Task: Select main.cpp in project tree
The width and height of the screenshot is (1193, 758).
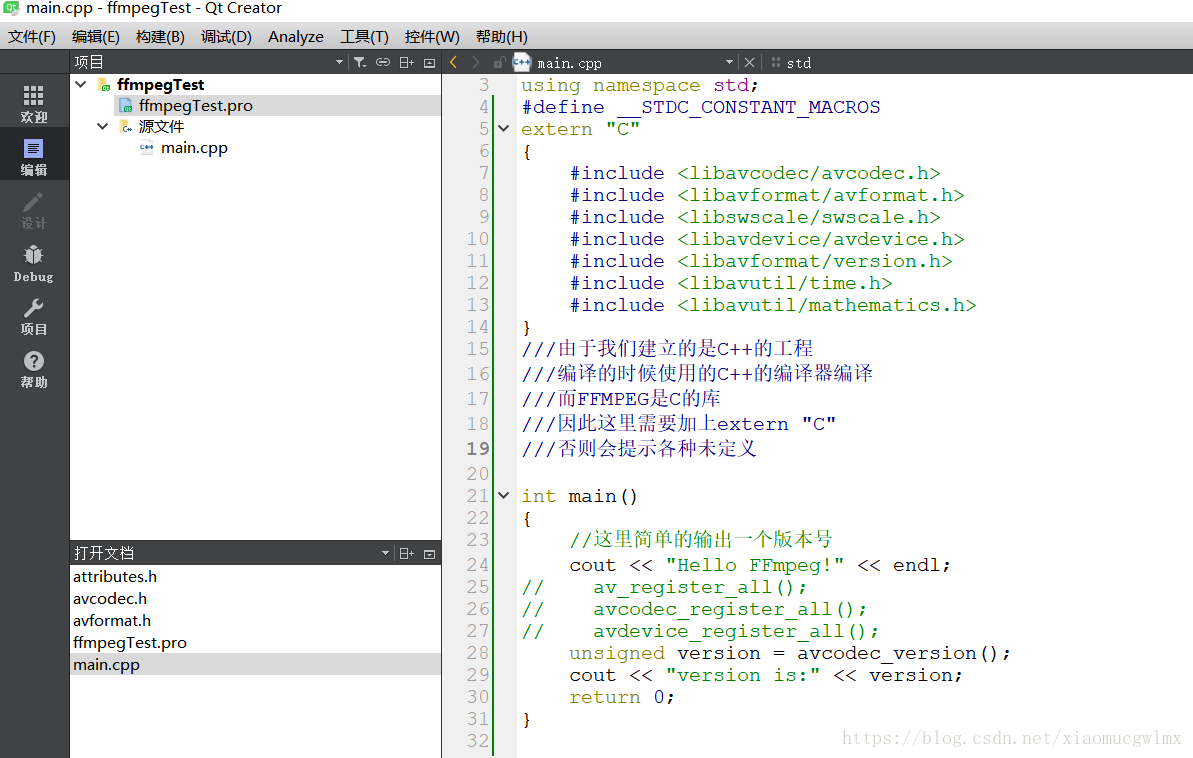Action: (x=194, y=148)
